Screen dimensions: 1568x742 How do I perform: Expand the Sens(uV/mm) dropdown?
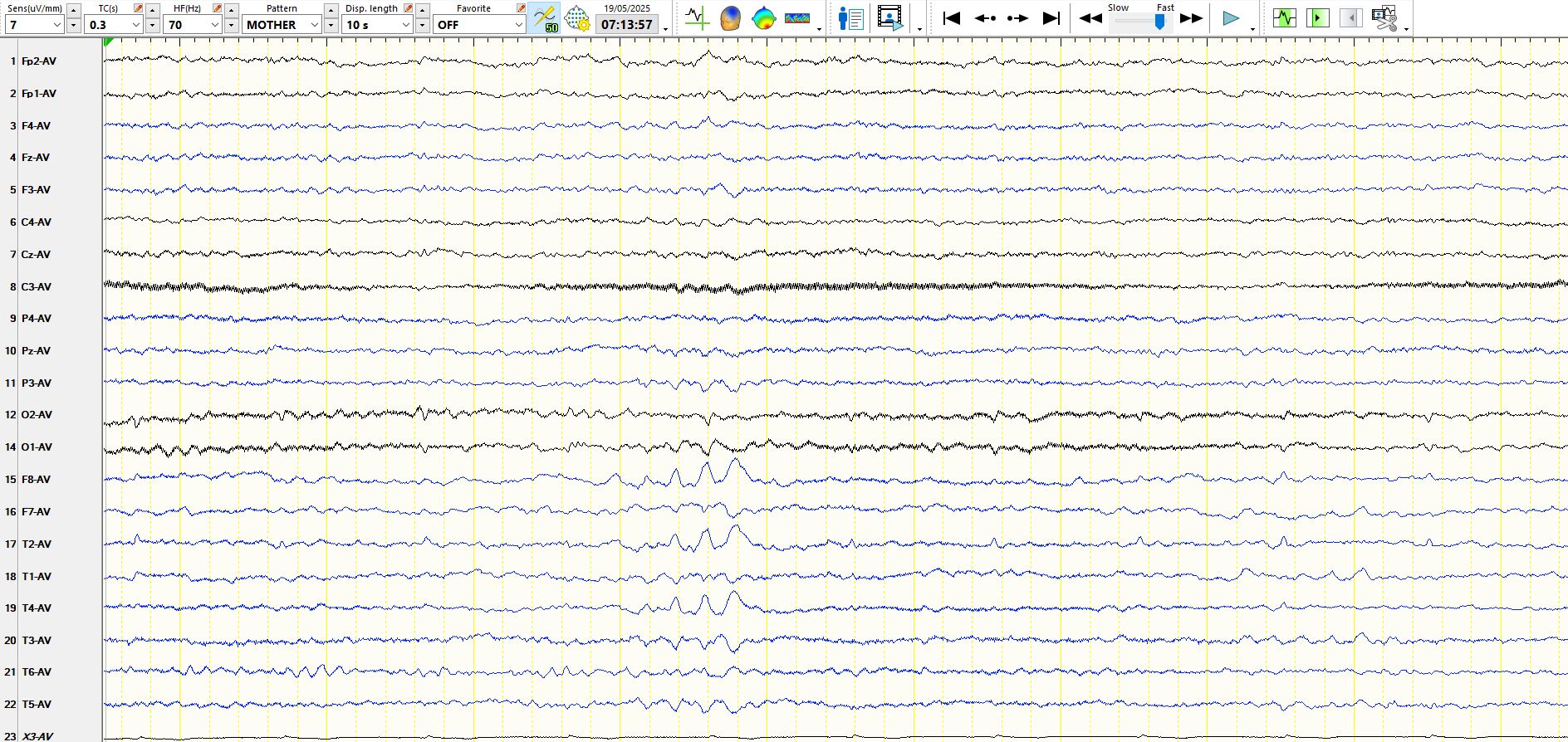56,25
